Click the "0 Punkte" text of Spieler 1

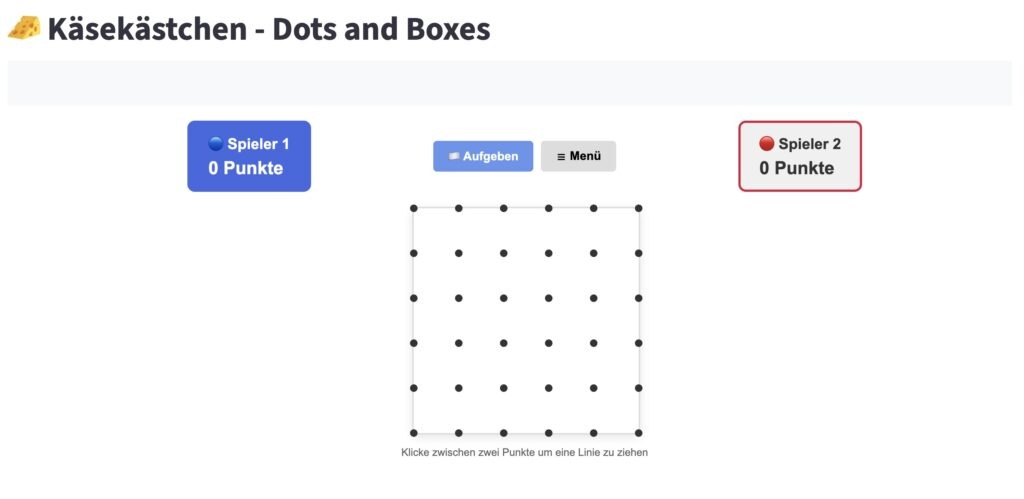pos(246,168)
